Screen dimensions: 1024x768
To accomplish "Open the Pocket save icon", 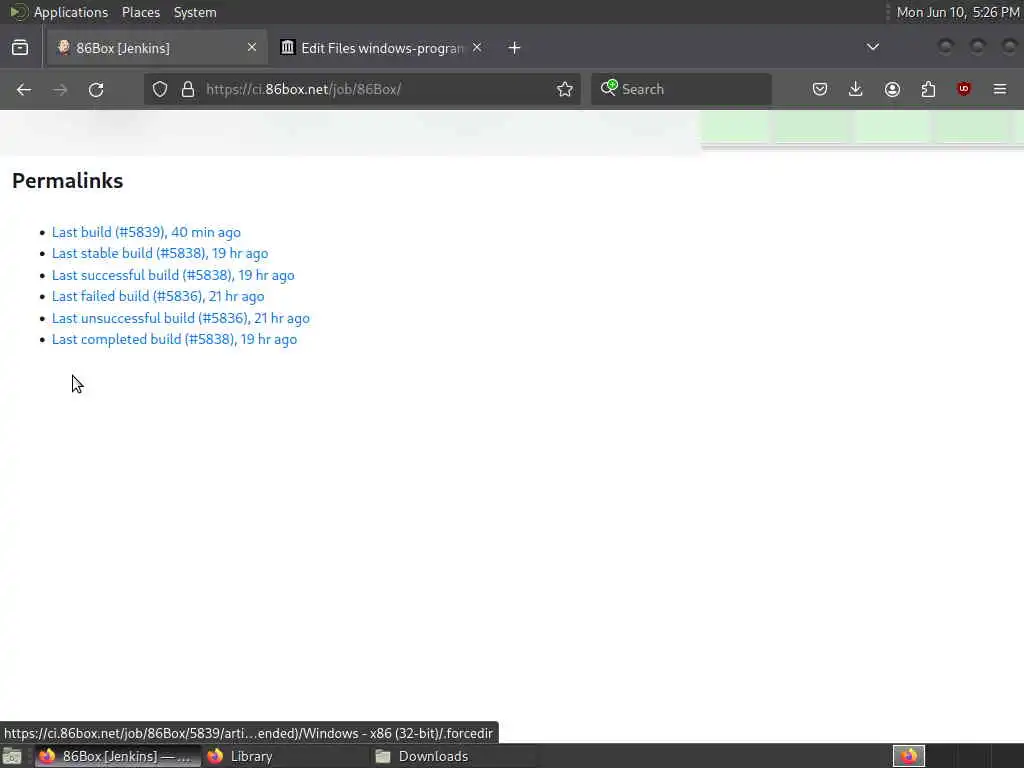I will point(820,89).
